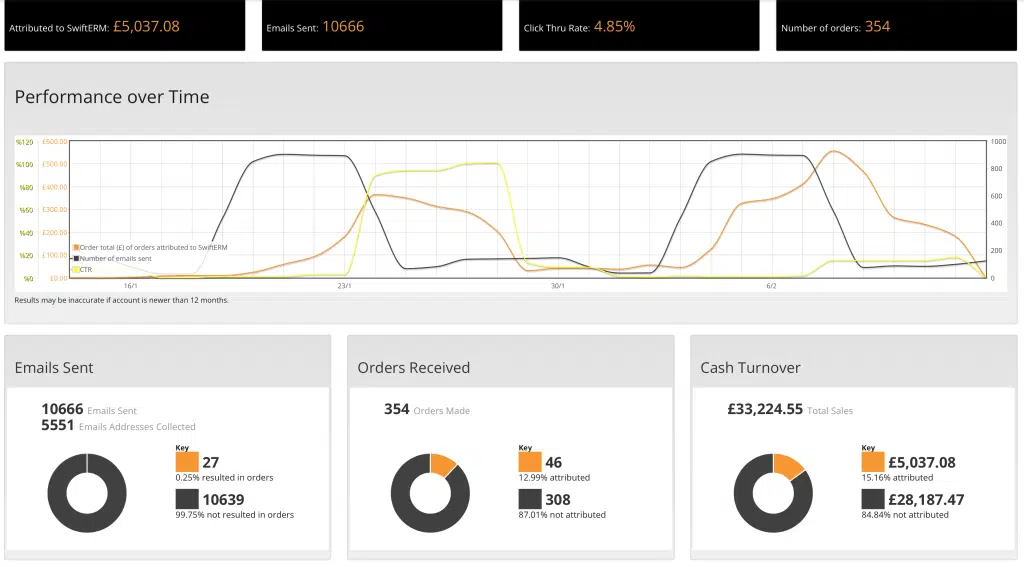The height and width of the screenshot is (567, 1024).
Task: Click the 15.16% attributed text
Action: [x=897, y=478]
